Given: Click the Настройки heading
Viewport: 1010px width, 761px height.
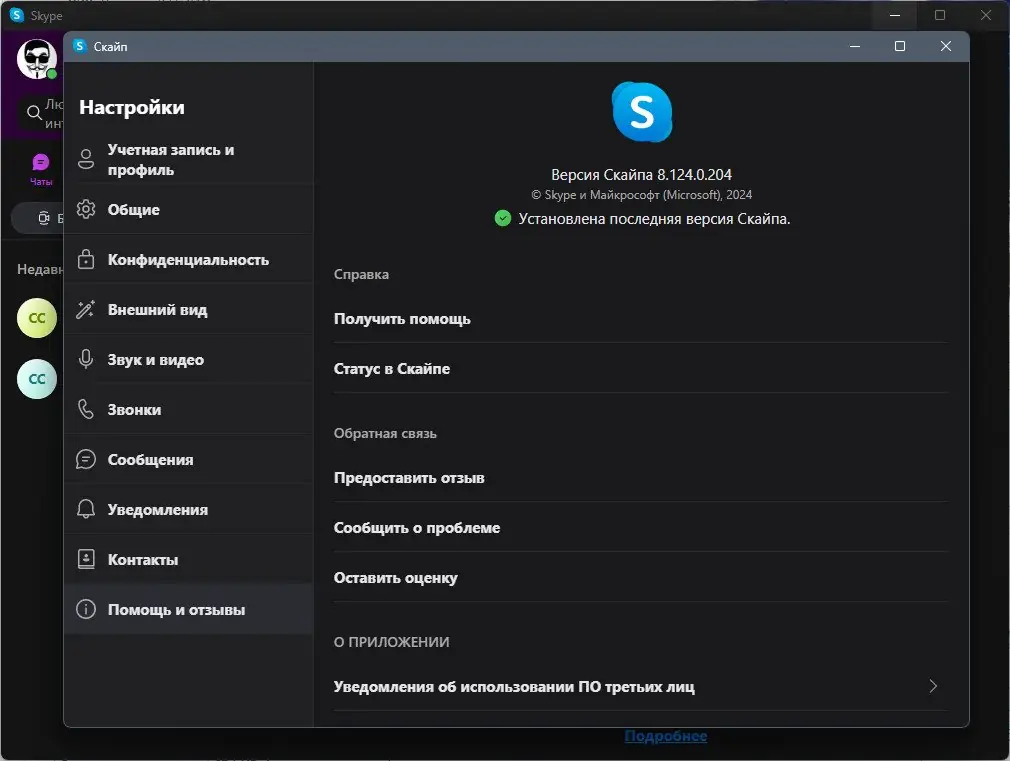Looking at the screenshot, I should pyautogui.click(x=132, y=107).
